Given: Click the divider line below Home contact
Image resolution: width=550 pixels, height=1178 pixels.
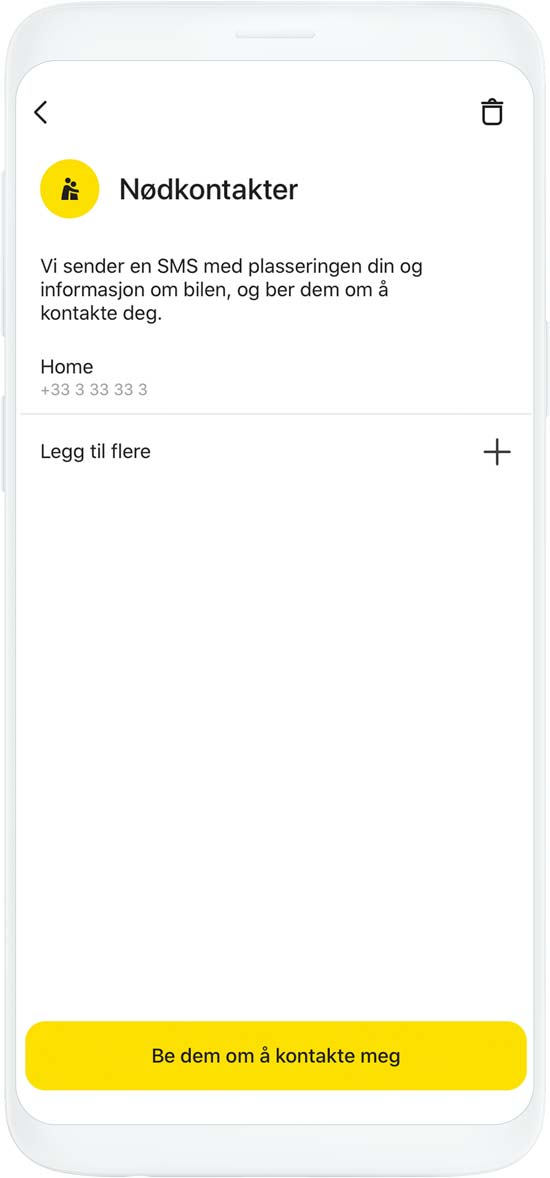Looking at the screenshot, I should (x=276, y=414).
